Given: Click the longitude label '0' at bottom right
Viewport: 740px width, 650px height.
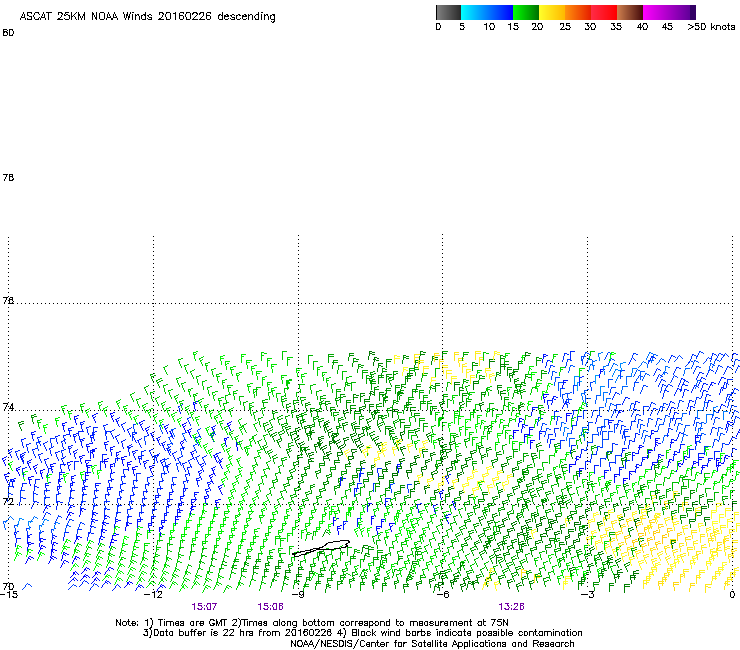Looking at the screenshot, I should pyautogui.click(x=732, y=595).
